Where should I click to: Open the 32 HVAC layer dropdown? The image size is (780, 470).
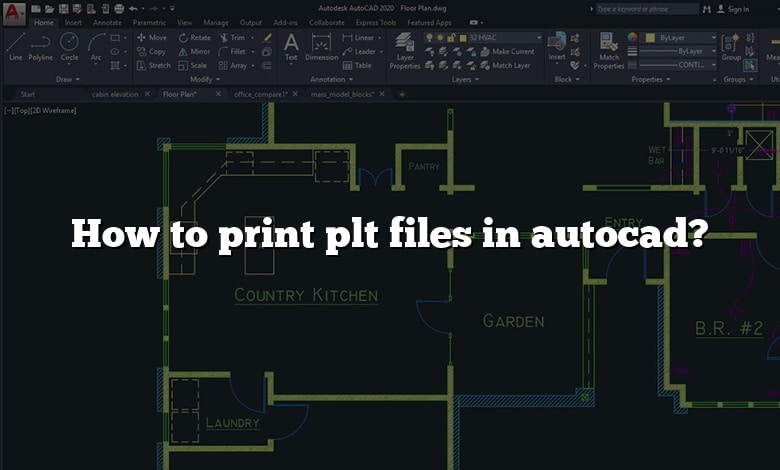point(483,38)
